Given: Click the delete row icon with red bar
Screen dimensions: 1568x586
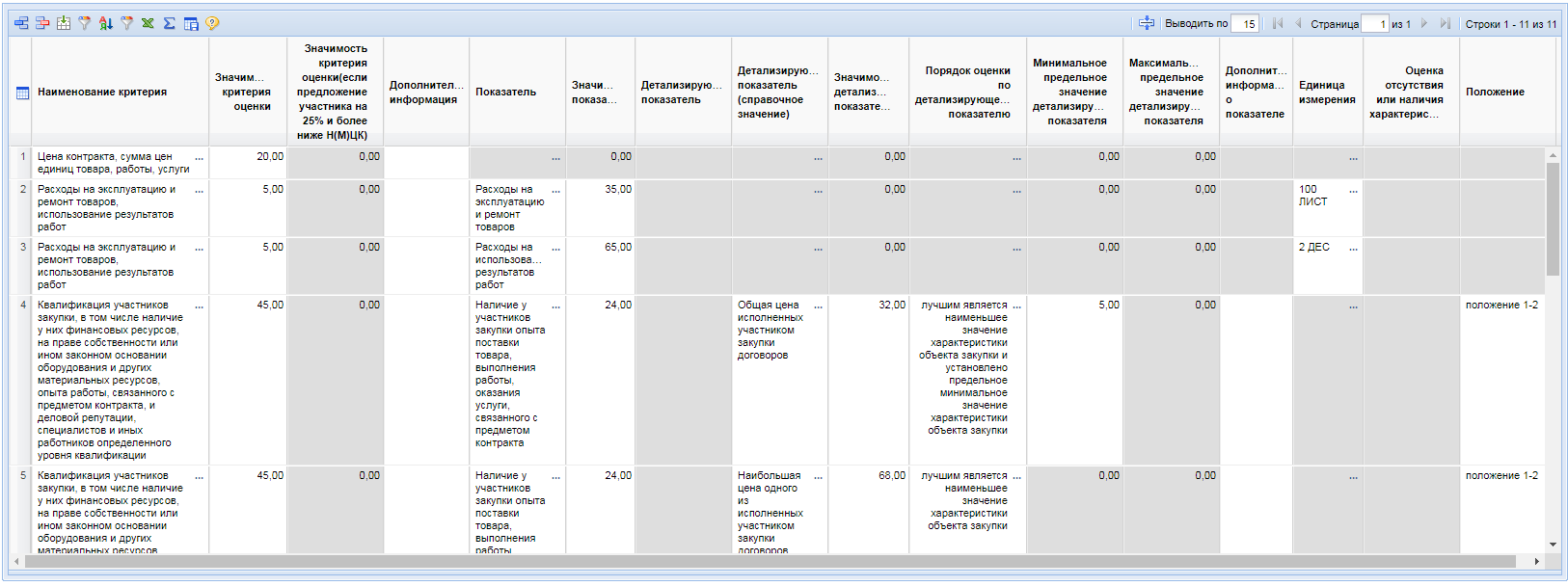Looking at the screenshot, I should click(x=42, y=23).
